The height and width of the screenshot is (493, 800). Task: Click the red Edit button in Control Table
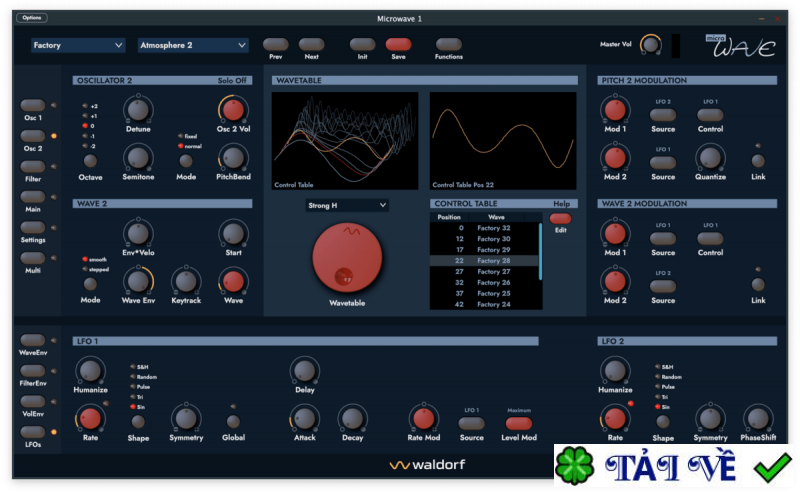560,218
